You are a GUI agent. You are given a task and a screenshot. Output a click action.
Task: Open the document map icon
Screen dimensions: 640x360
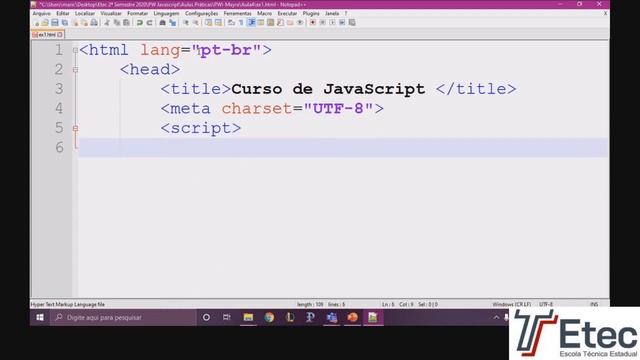[x=270, y=23]
